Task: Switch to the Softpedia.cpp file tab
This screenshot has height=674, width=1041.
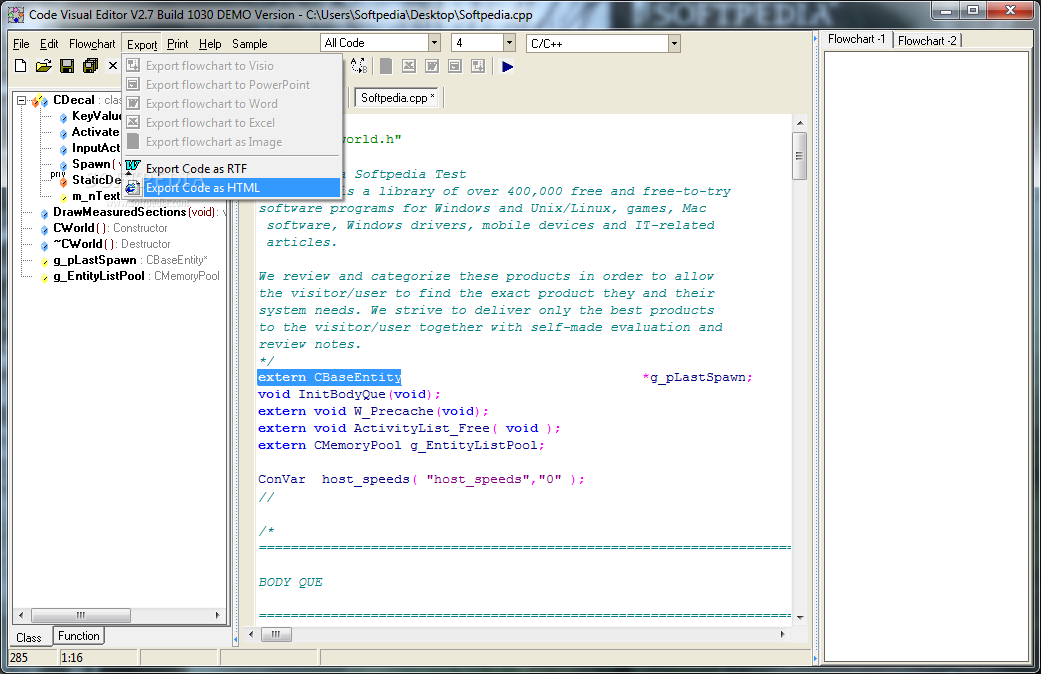Action: tap(397, 98)
